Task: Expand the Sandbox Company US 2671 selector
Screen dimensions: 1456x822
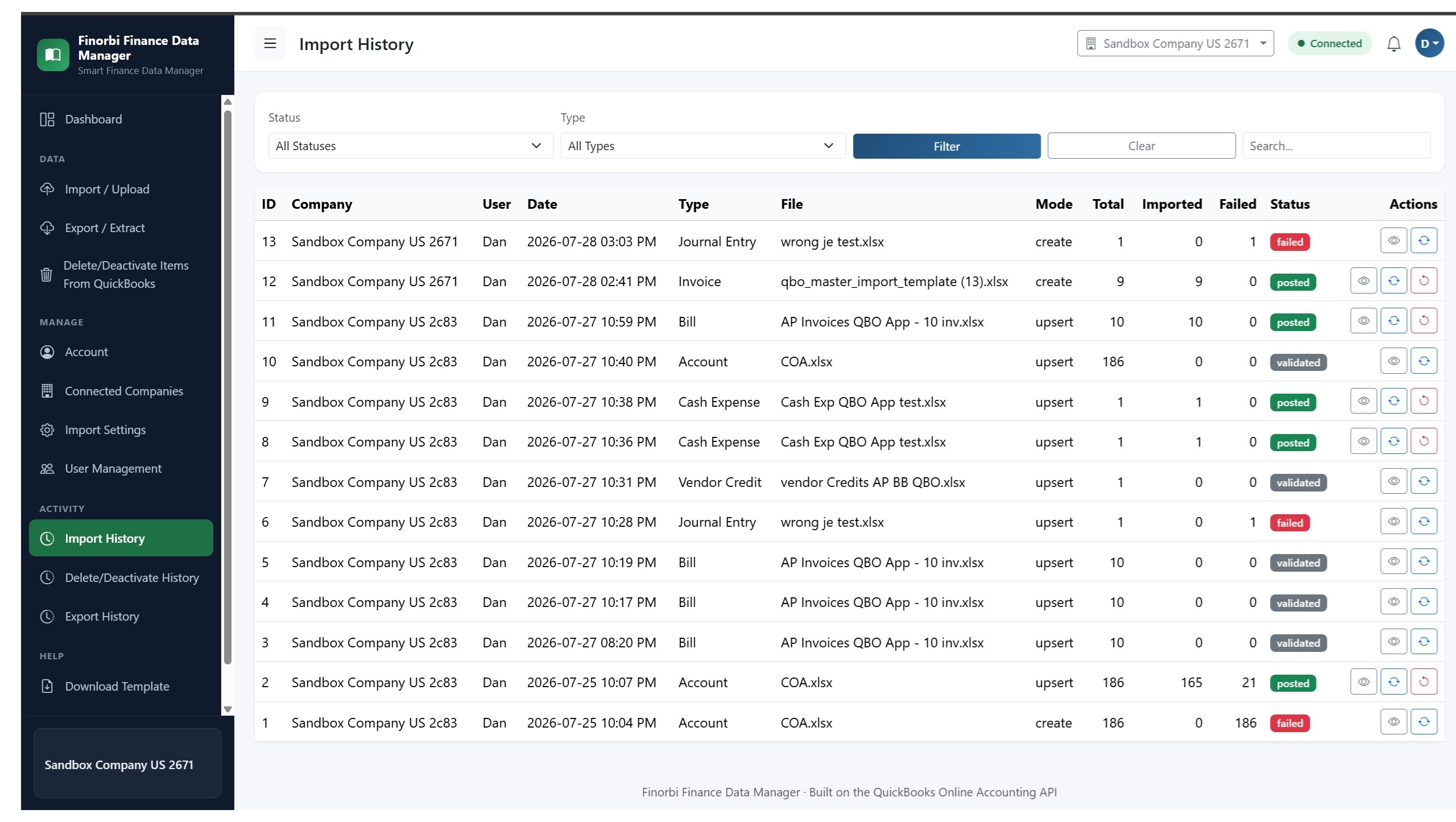Action: (x=1175, y=43)
